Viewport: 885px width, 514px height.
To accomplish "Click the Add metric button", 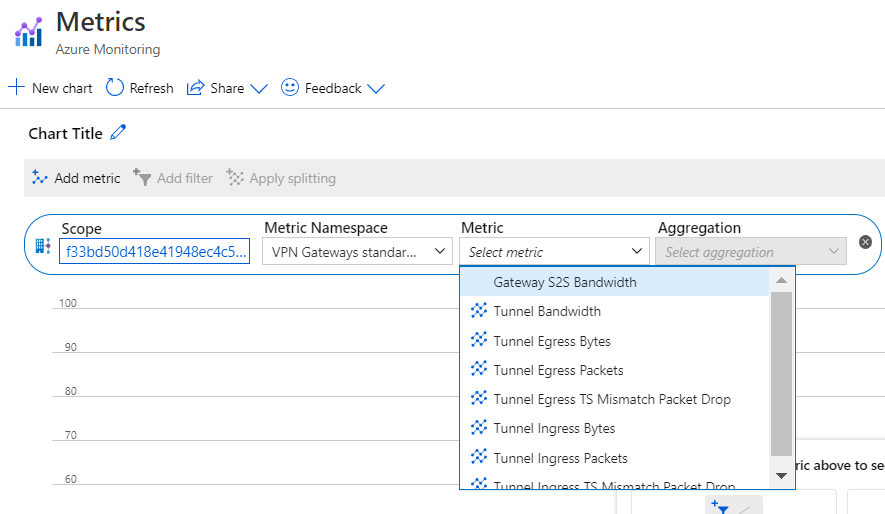I will pyautogui.click(x=76, y=178).
